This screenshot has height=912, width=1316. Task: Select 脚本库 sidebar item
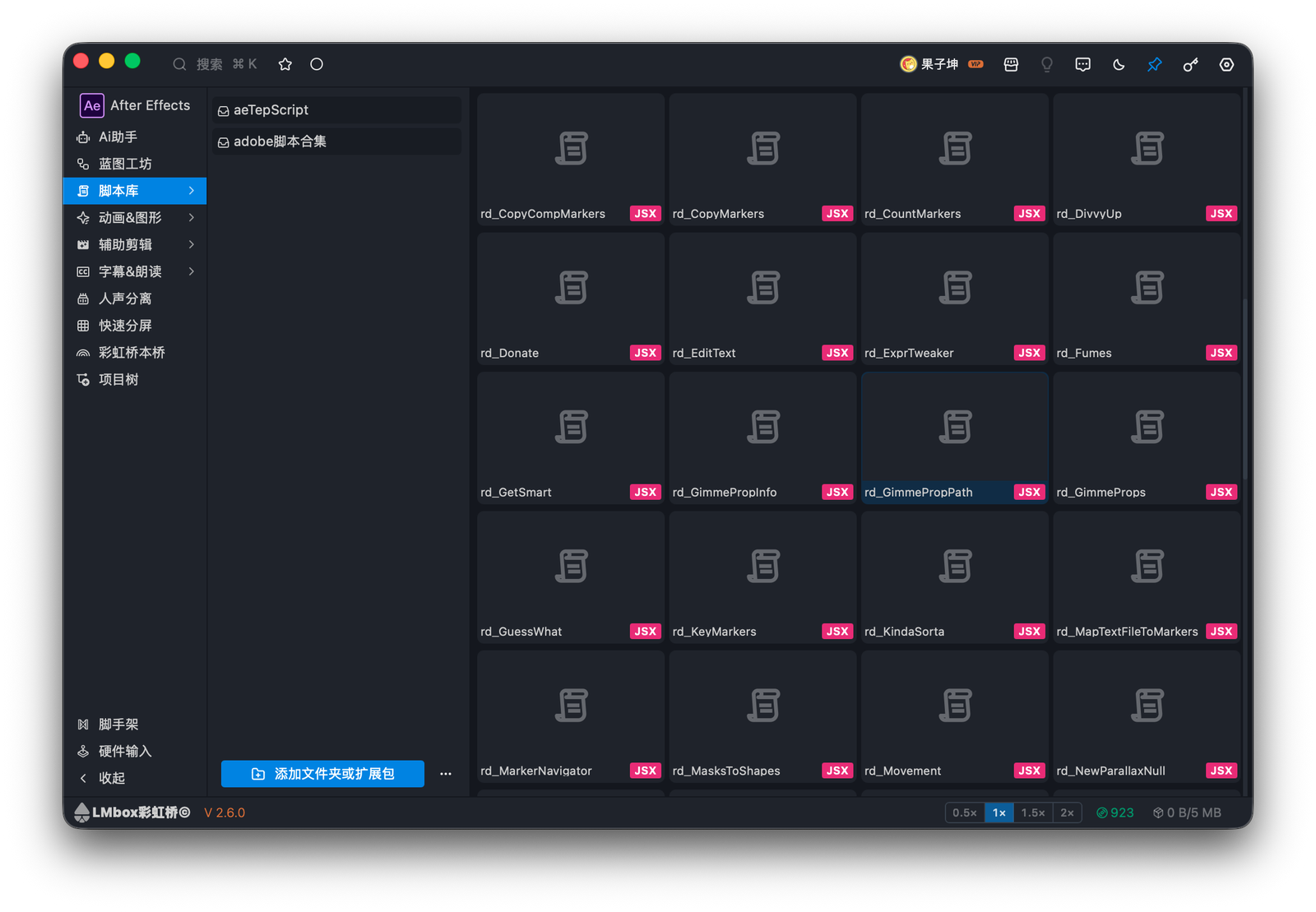tap(135, 191)
